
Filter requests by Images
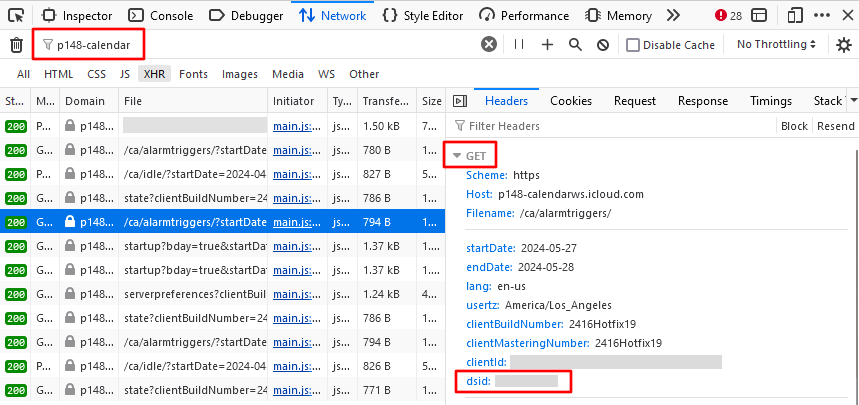click(x=240, y=74)
